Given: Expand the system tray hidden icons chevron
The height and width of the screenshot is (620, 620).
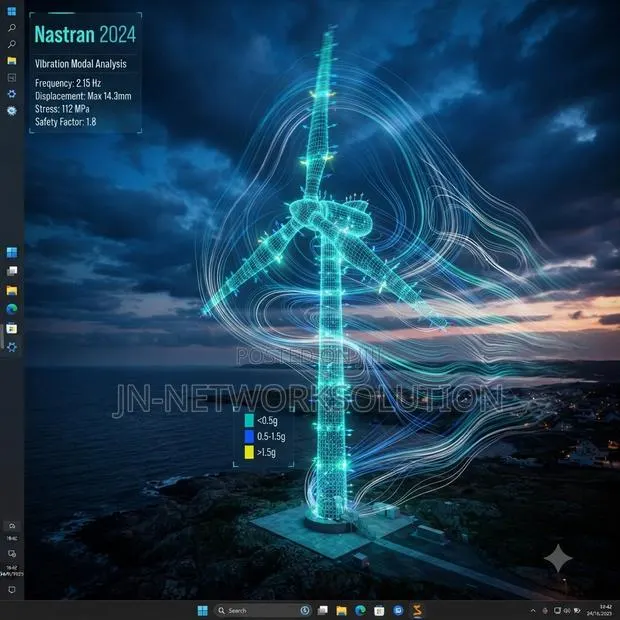Looking at the screenshot, I should coord(533,611).
